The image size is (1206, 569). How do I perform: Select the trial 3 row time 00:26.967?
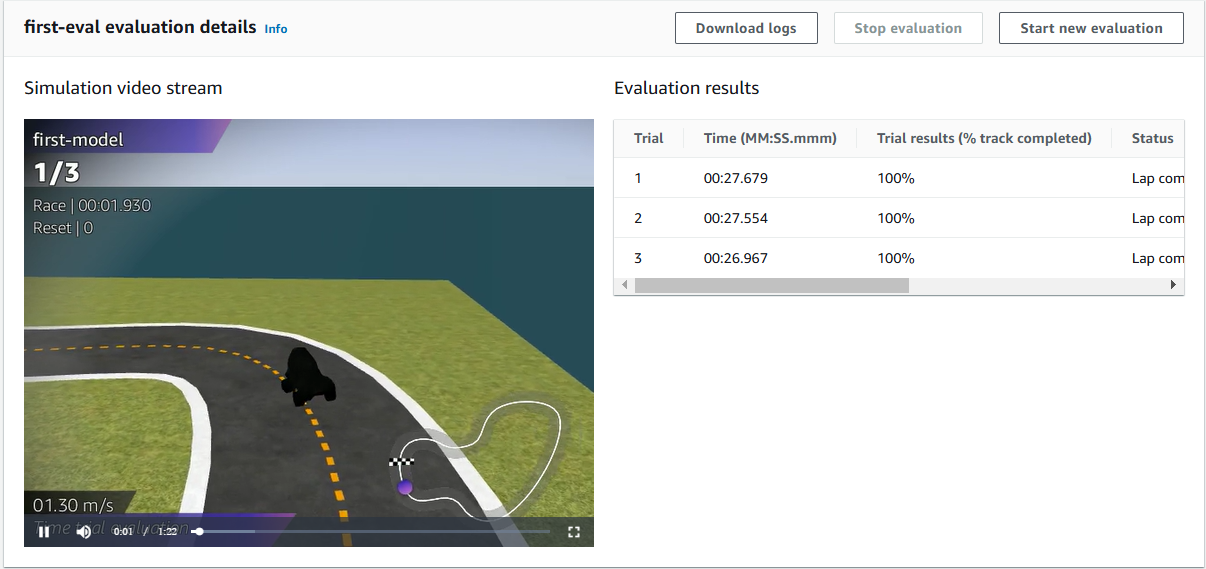click(736, 258)
